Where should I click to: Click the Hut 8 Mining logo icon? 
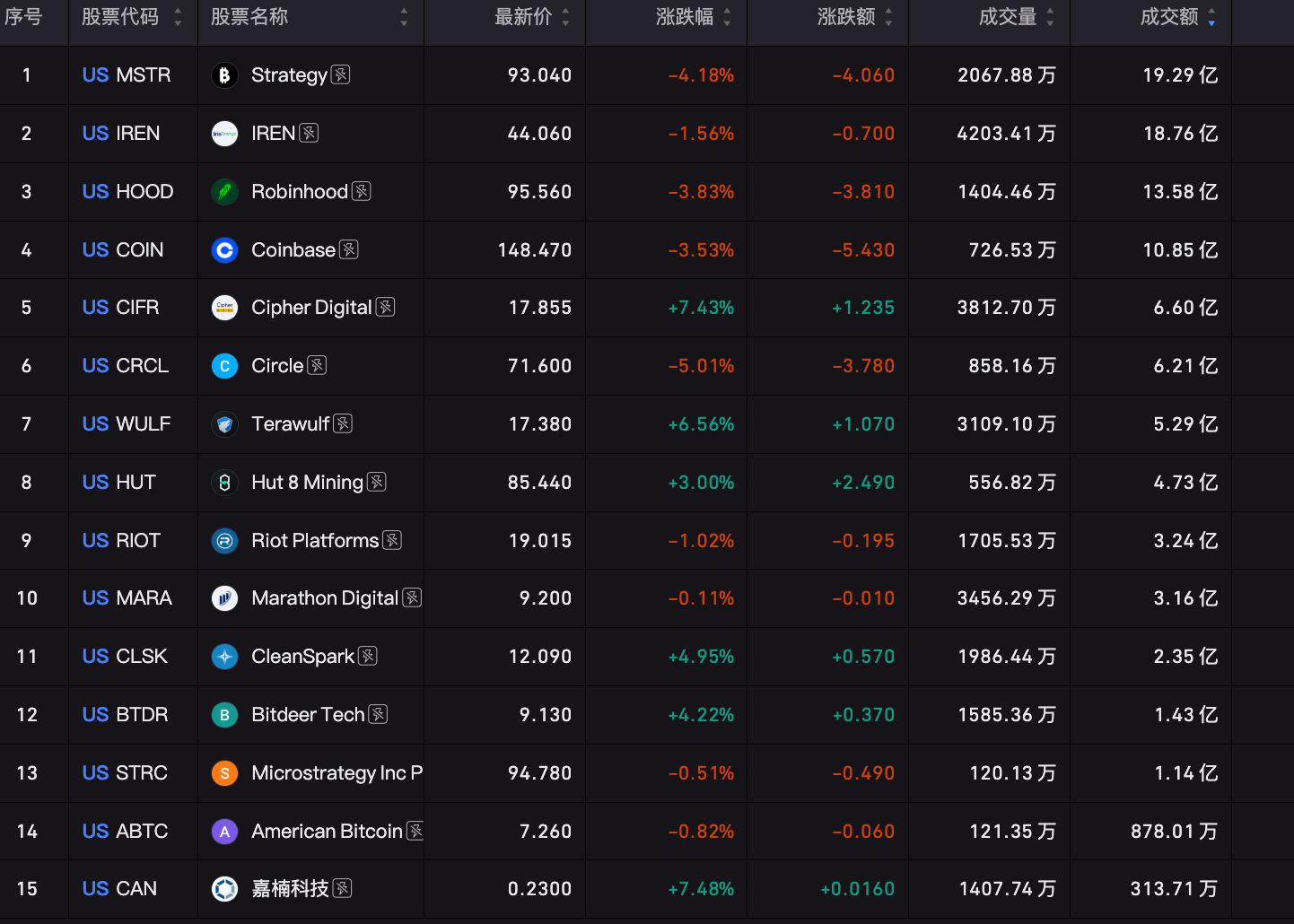pyautogui.click(x=224, y=483)
